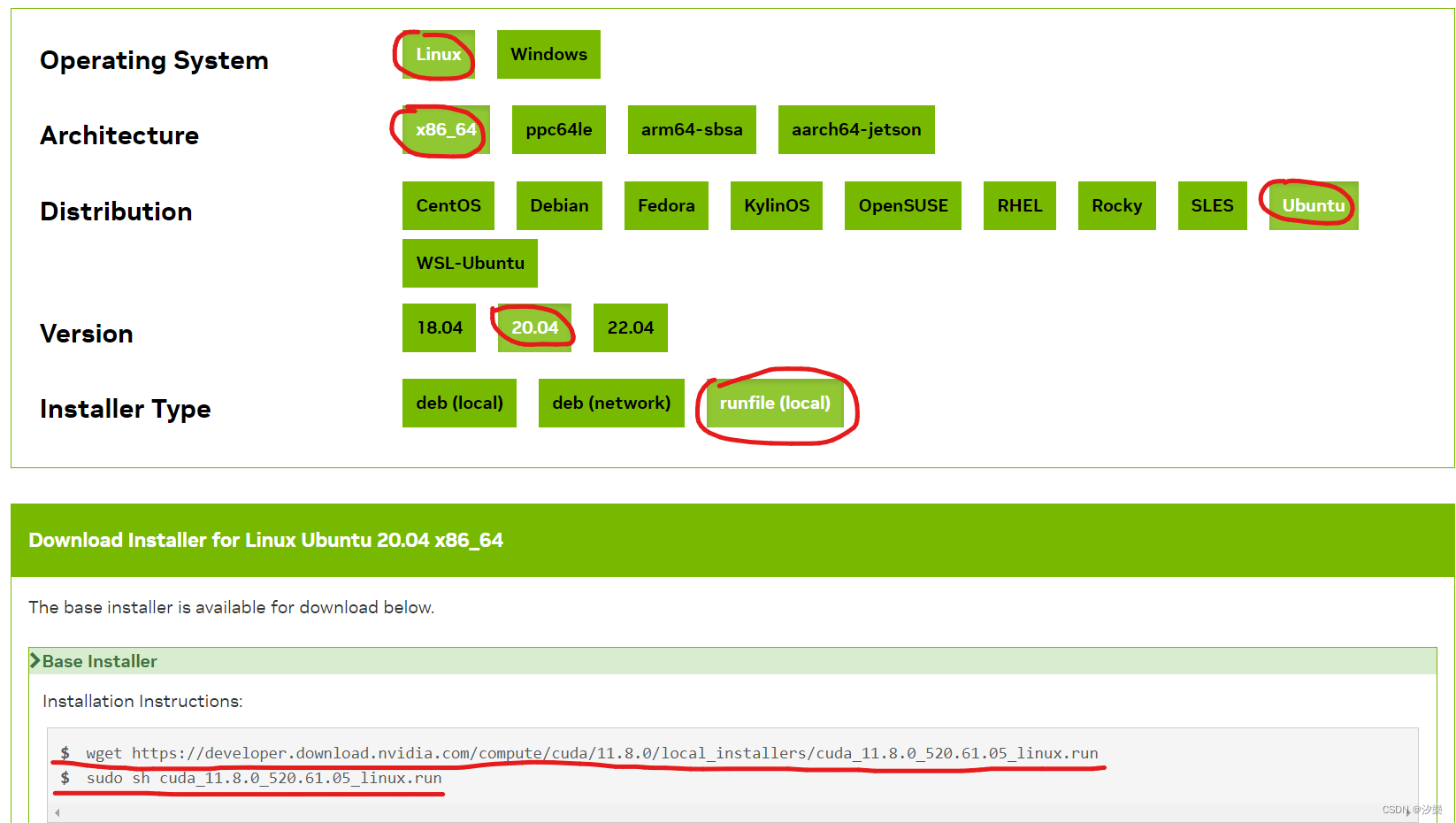Pick WSL-Ubuntu distribution

470,263
